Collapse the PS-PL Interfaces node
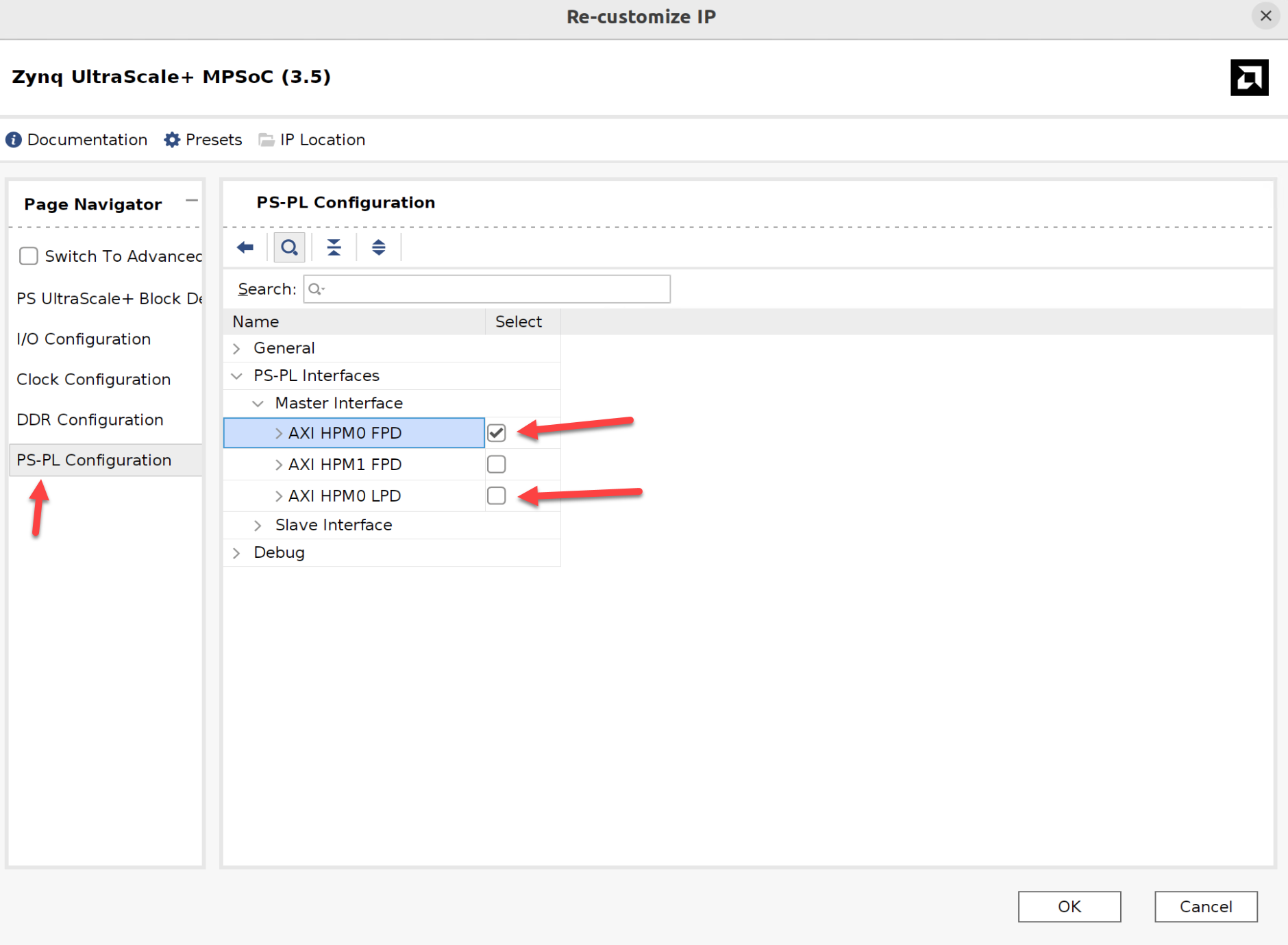Viewport: 1288px width, 945px height. click(x=237, y=376)
